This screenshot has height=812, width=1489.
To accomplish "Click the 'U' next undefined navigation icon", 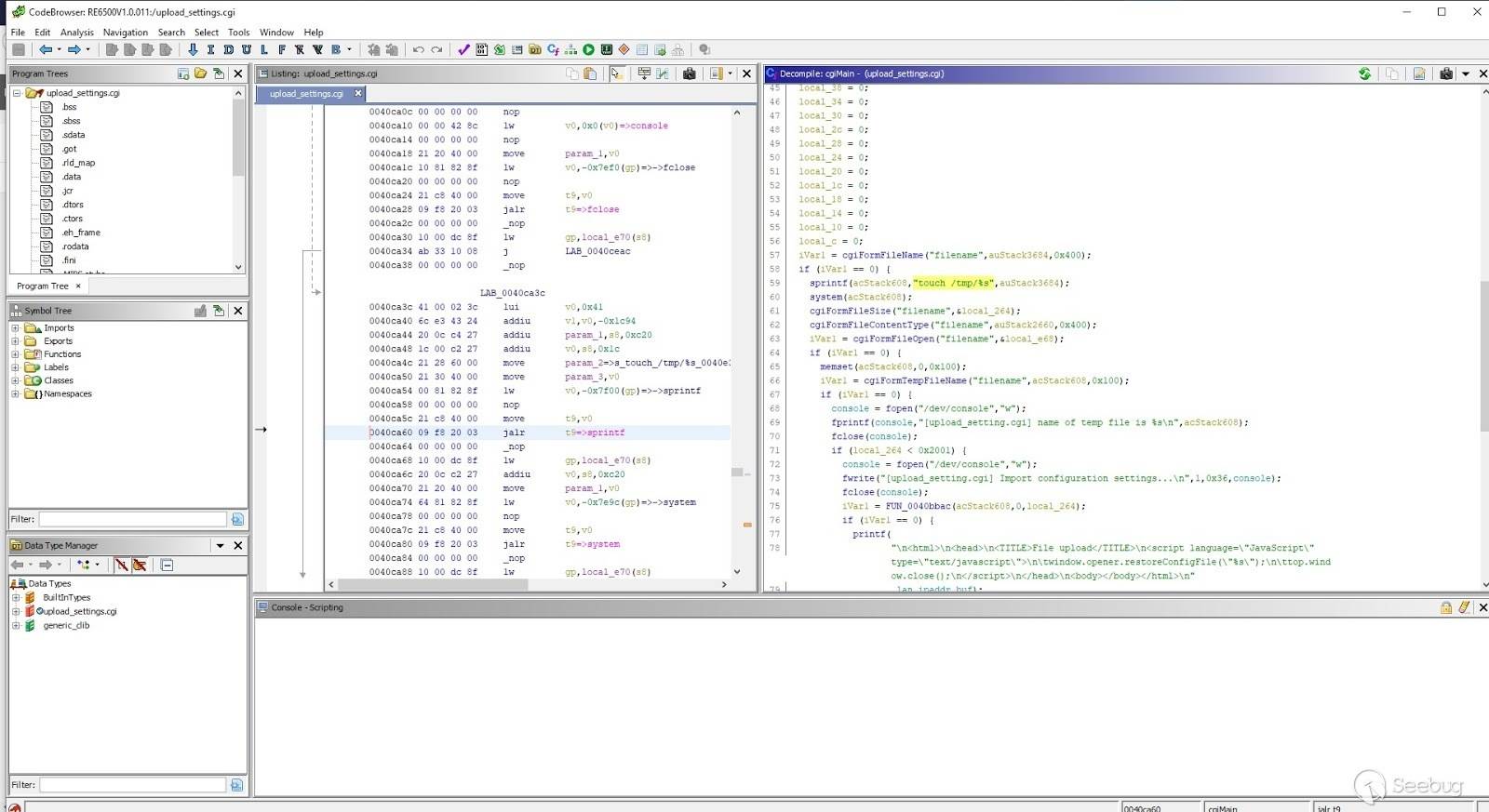I will [x=246, y=50].
